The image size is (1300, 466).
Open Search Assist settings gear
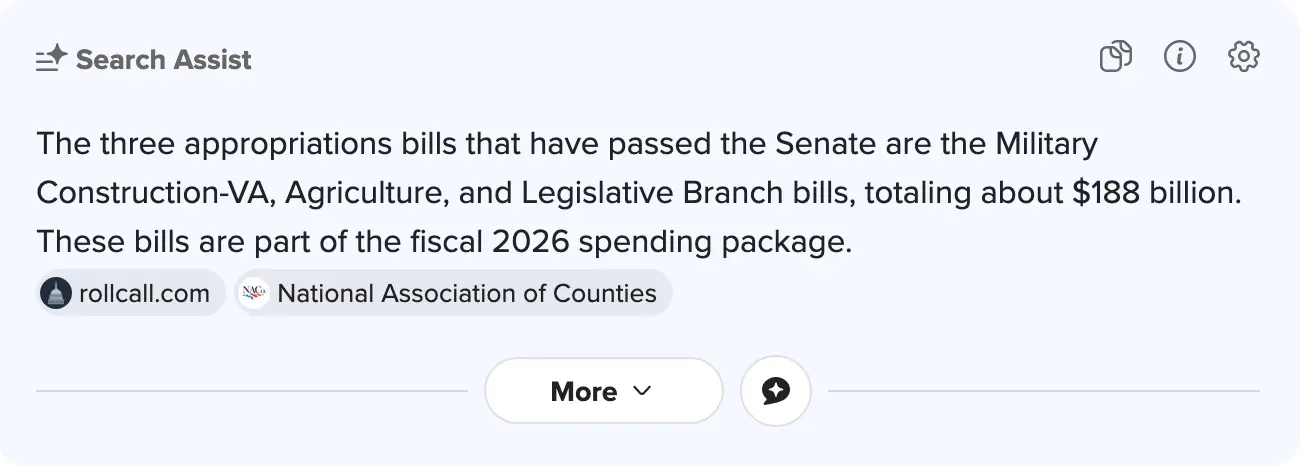click(1244, 57)
